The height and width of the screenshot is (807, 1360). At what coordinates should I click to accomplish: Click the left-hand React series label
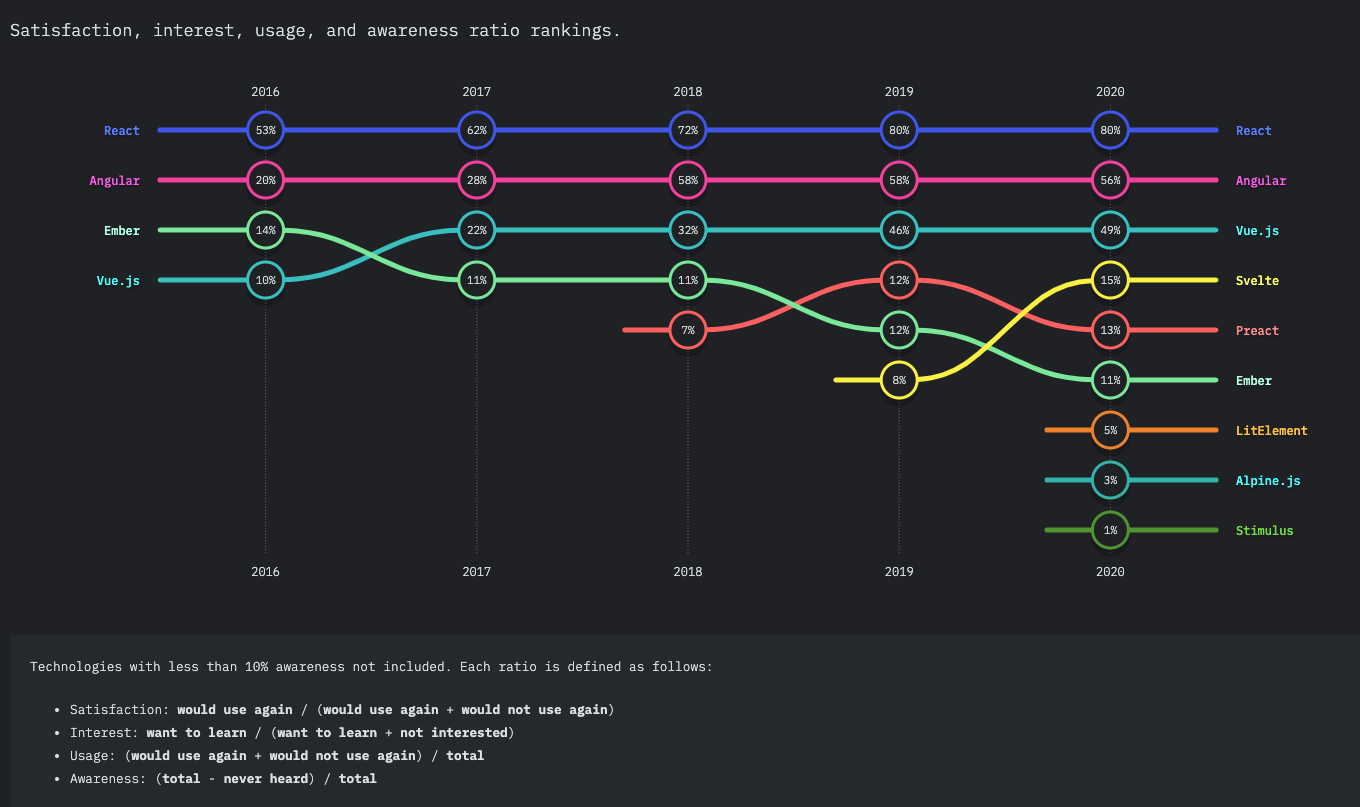(122, 131)
